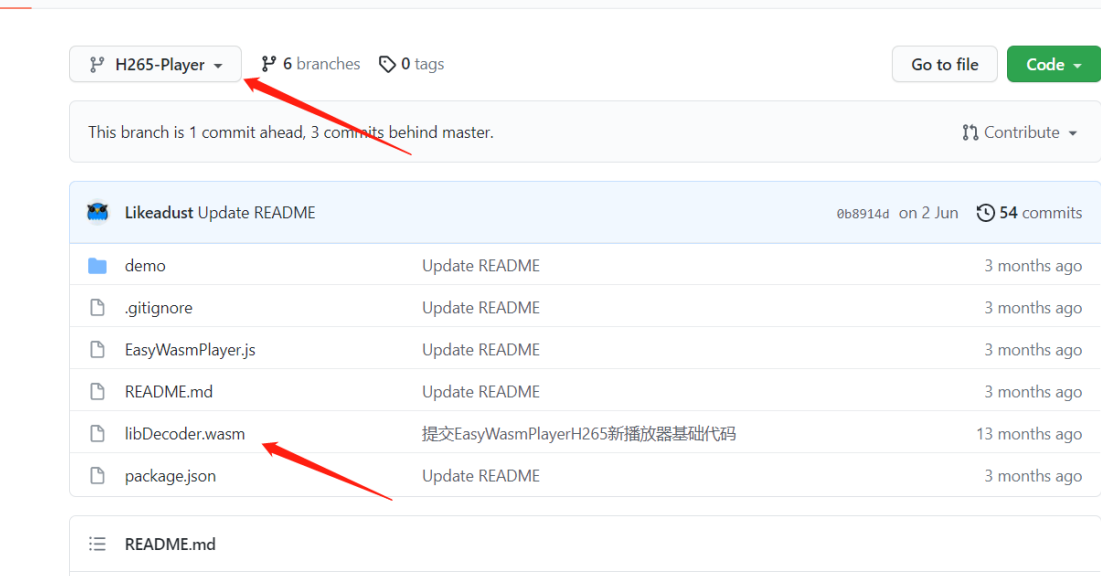Open the H265-Player branch selector
The width and height of the screenshot is (1101, 576).
click(155, 63)
